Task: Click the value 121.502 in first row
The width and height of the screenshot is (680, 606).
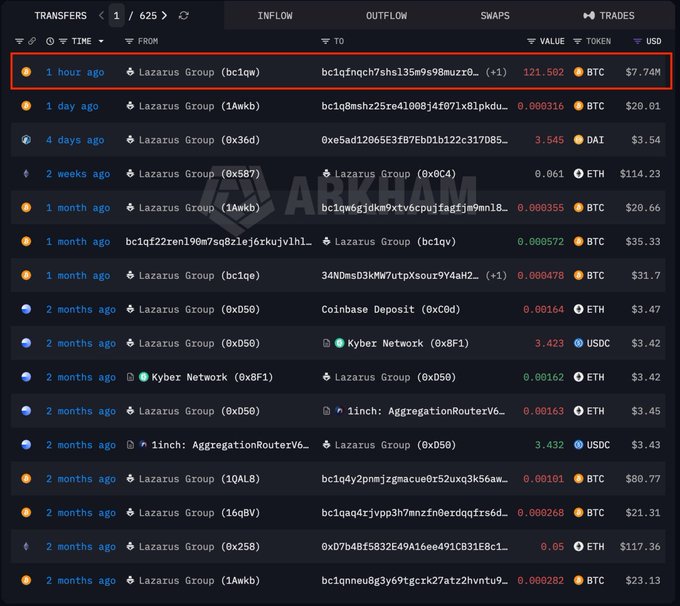Action: pyautogui.click(x=543, y=72)
